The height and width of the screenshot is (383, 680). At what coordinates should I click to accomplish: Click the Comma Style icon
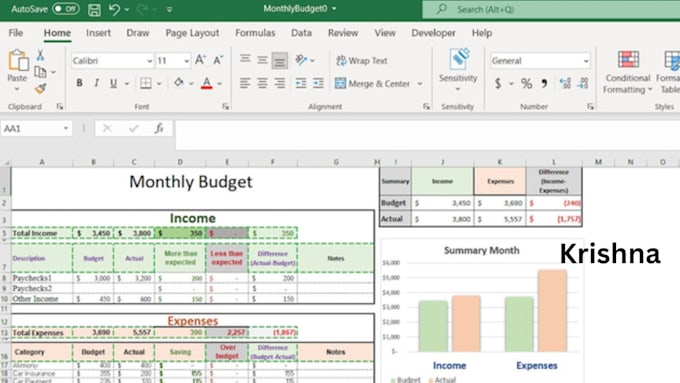click(x=544, y=83)
